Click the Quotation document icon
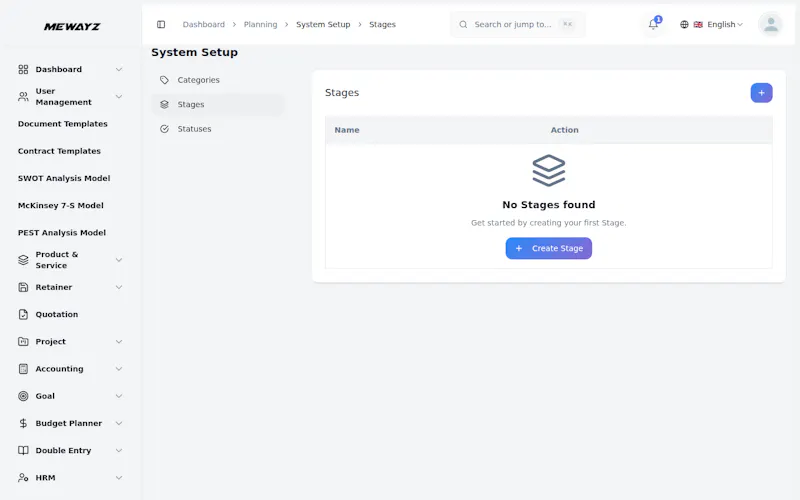This screenshot has height=500, width=800. [23, 314]
